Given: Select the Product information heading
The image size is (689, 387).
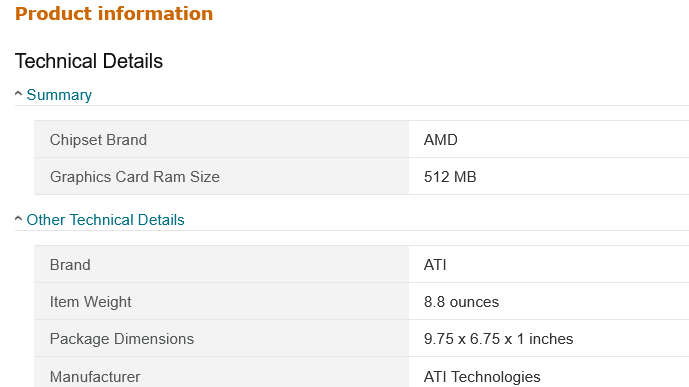Looking at the screenshot, I should click(114, 14).
